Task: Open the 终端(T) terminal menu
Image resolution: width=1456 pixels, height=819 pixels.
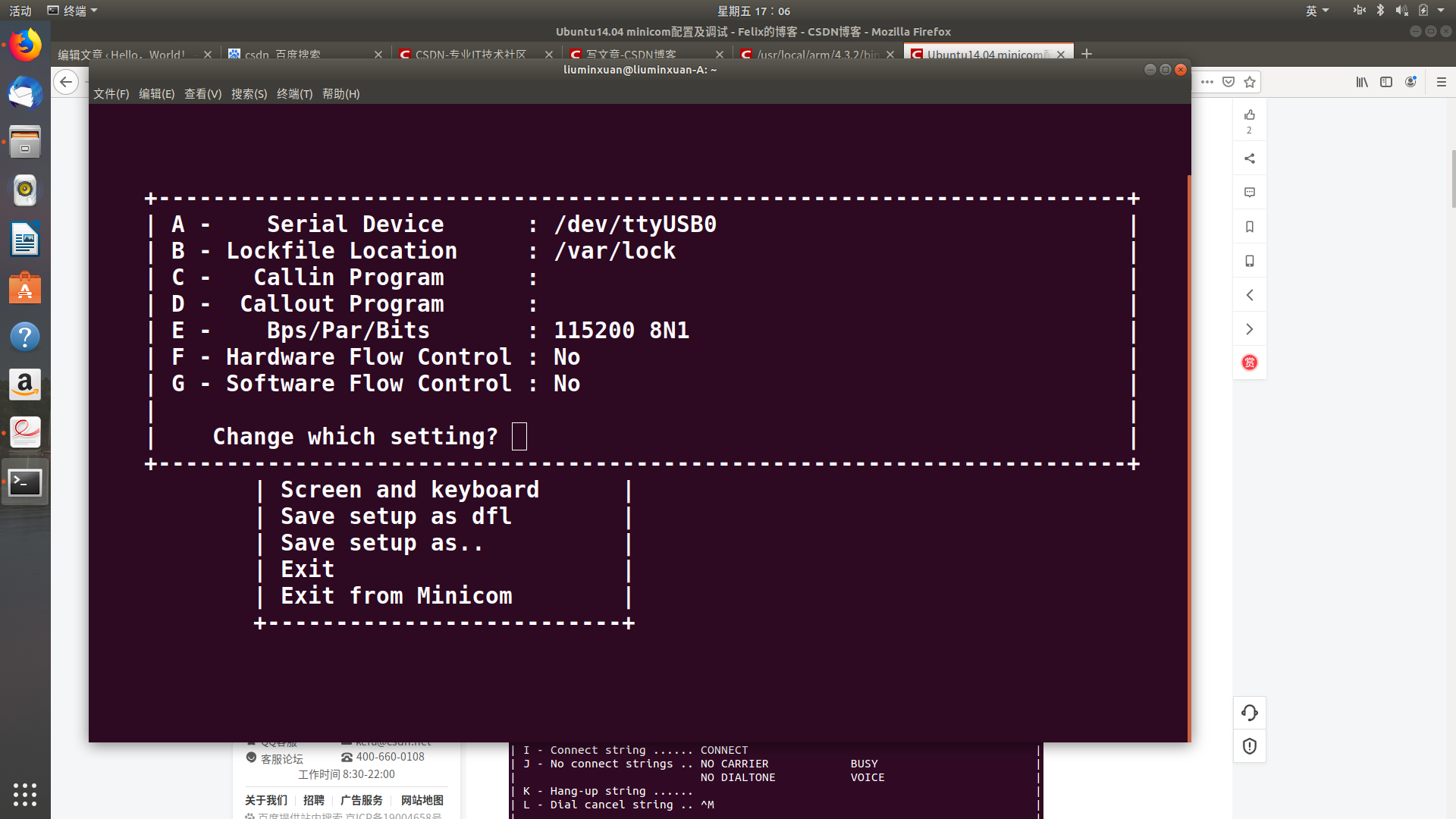Action: [294, 94]
